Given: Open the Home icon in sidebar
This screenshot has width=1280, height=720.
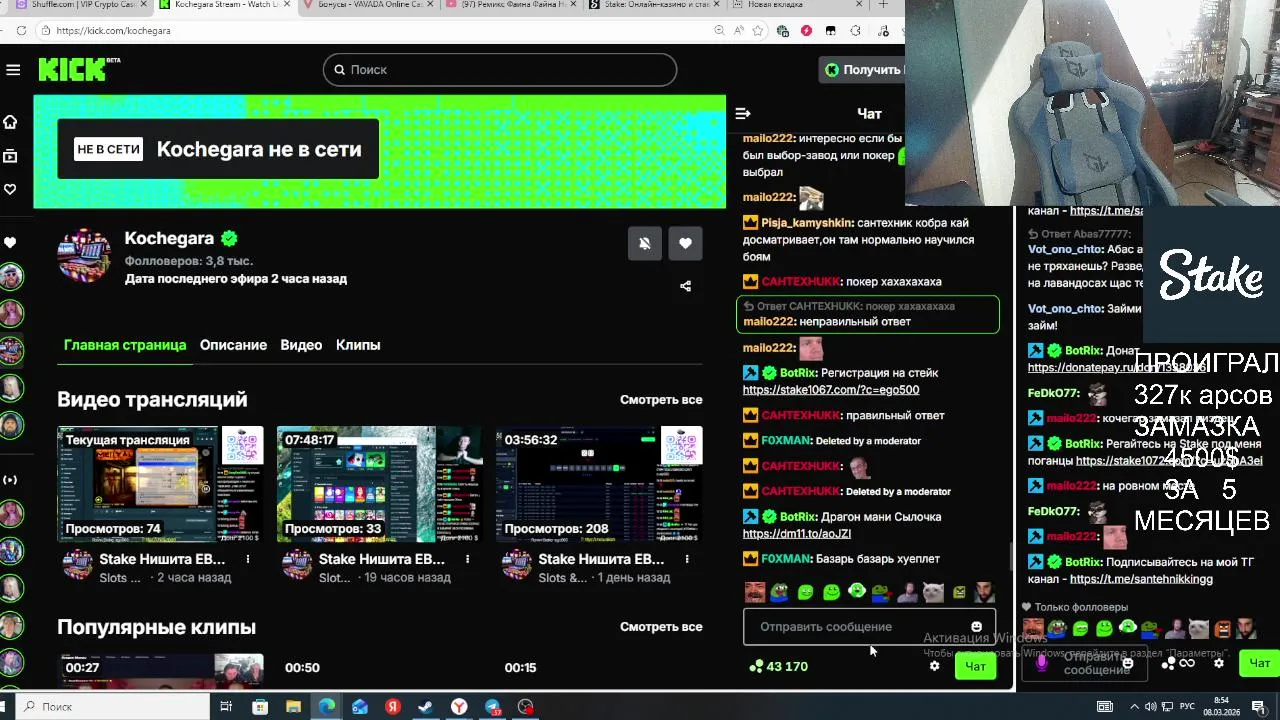Looking at the screenshot, I should click(x=10, y=122).
